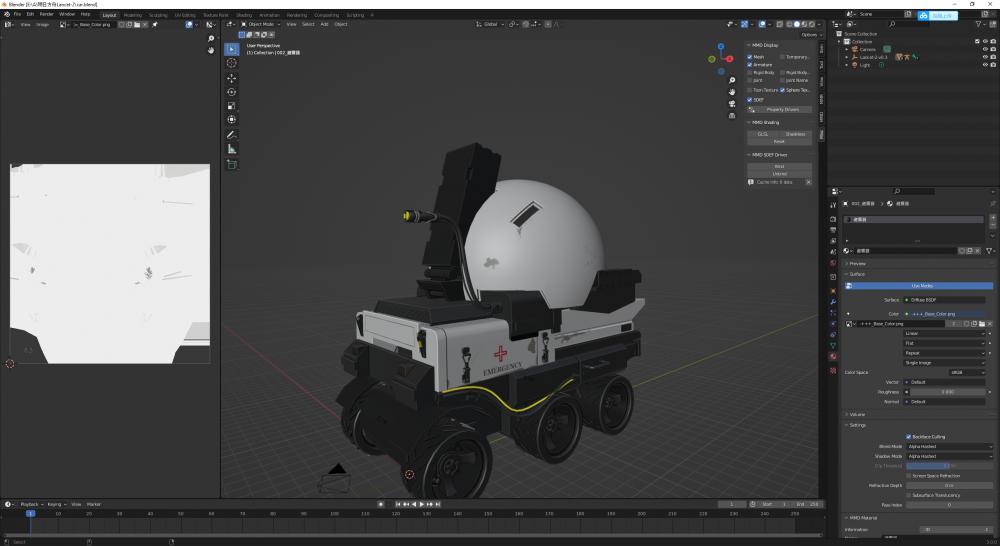Image resolution: width=1000 pixels, height=546 pixels.
Task: Pin the image in the image editor
Action: click(x=155, y=24)
